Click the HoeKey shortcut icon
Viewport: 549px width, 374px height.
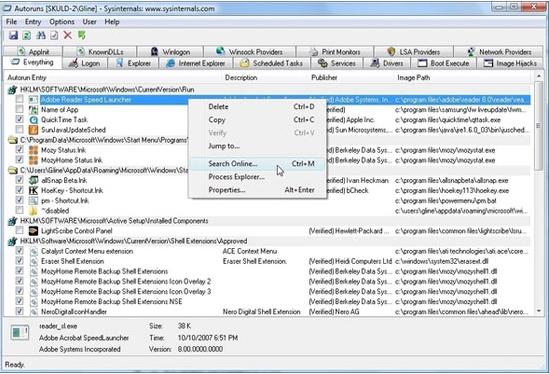[33, 191]
